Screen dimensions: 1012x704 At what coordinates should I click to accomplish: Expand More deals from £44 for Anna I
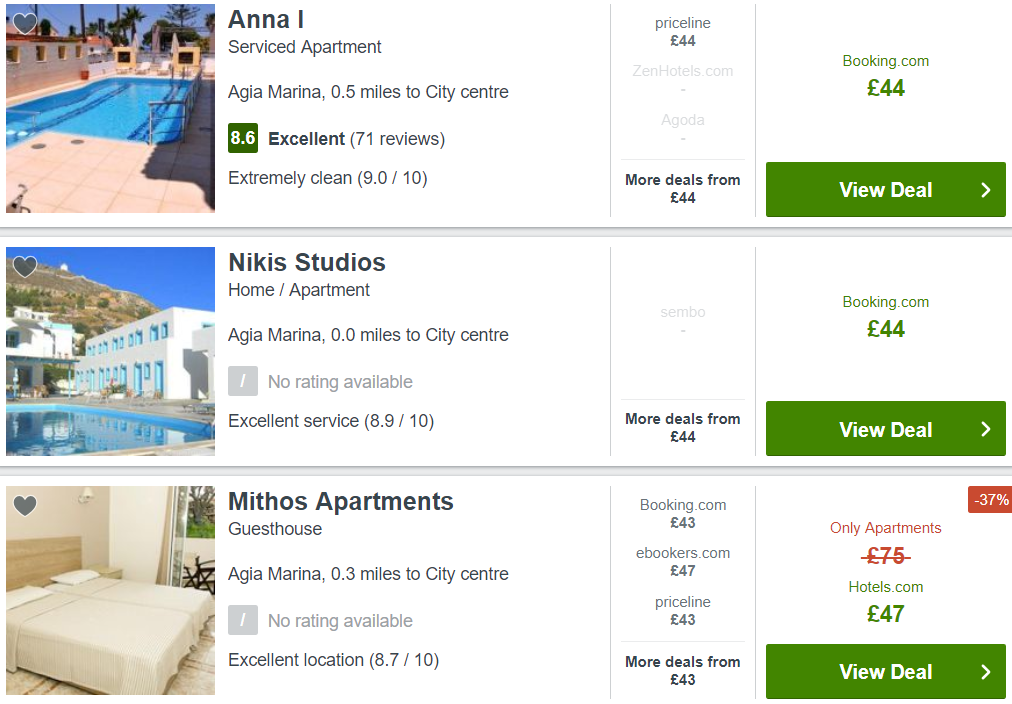(x=682, y=188)
